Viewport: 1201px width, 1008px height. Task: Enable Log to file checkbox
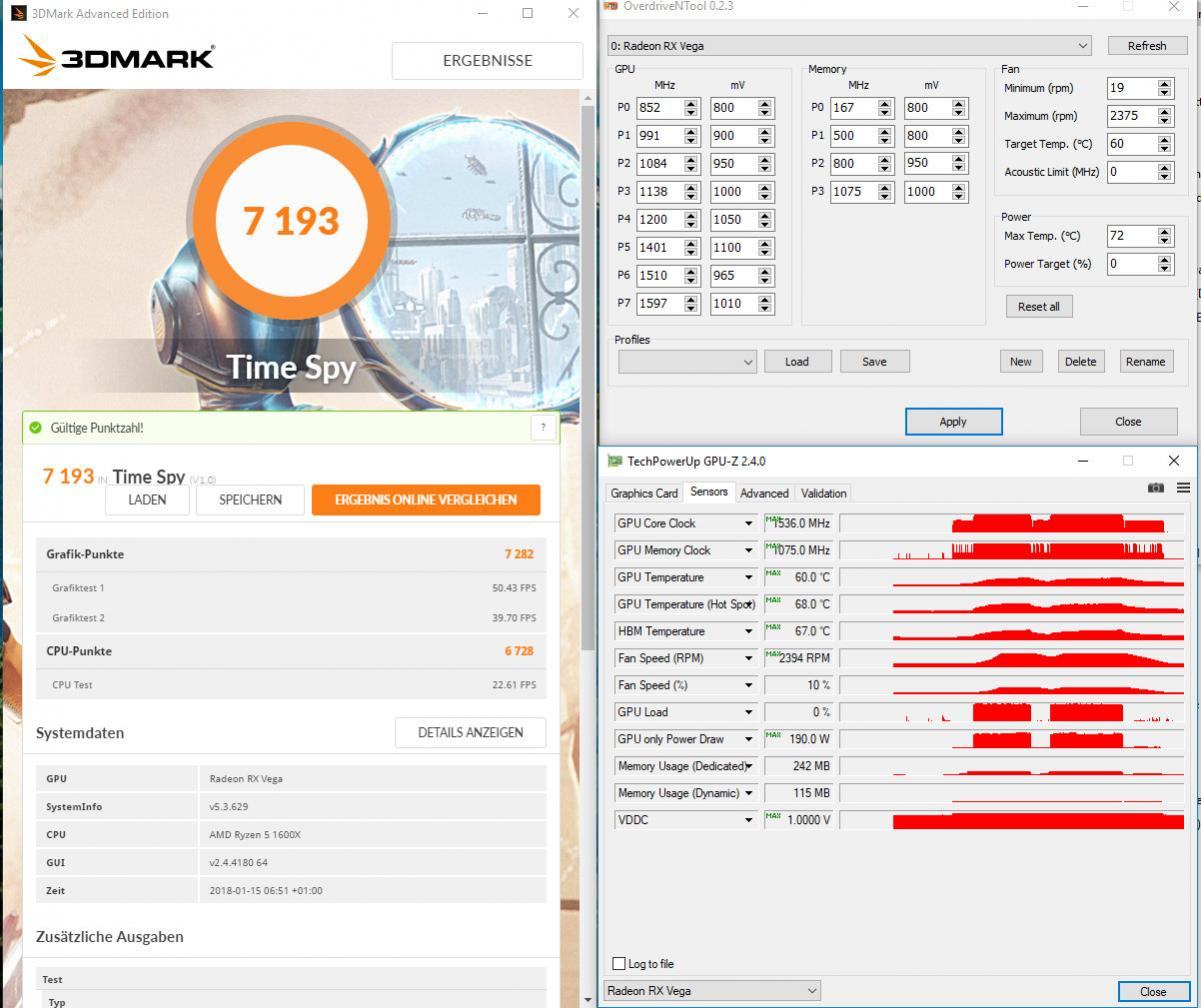coord(619,963)
